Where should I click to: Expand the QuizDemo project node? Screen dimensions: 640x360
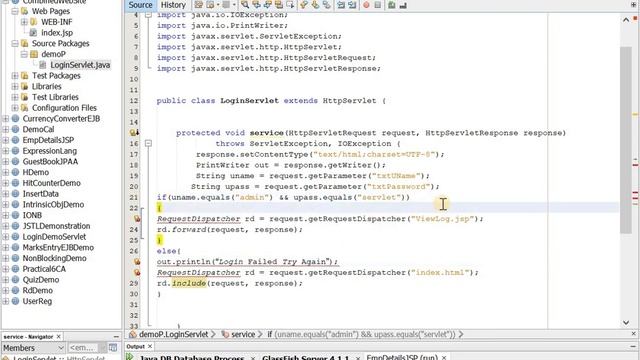pos(6,280)
